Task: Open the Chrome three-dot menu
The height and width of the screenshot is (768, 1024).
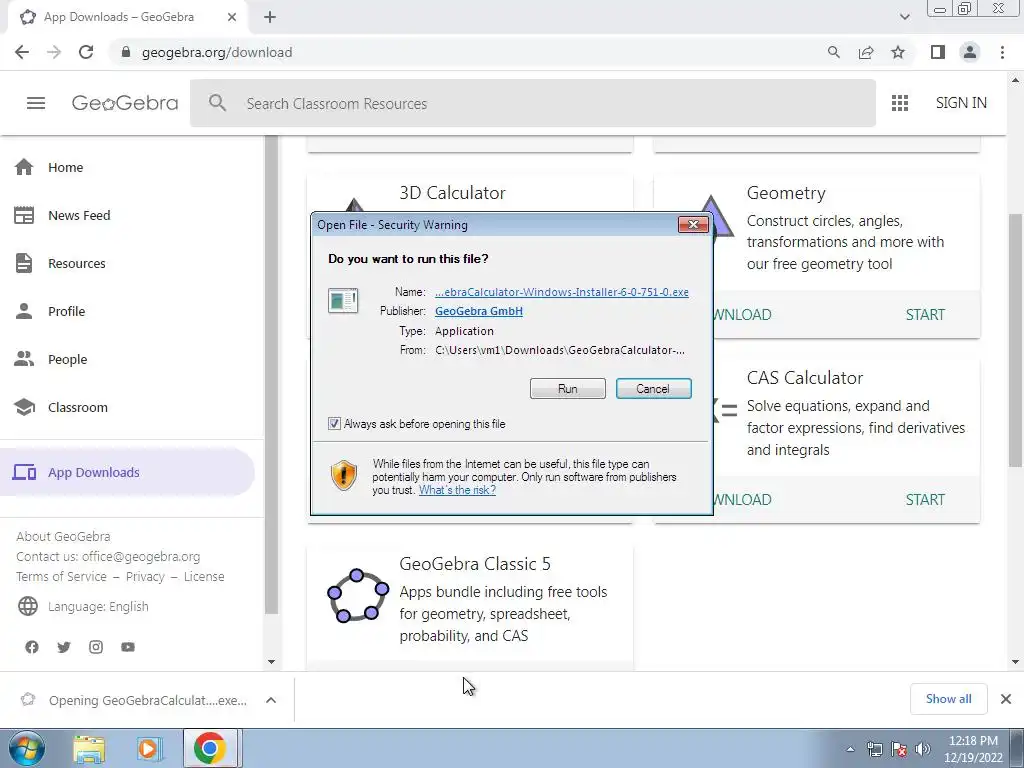Action: click(x=1002, y=52)
